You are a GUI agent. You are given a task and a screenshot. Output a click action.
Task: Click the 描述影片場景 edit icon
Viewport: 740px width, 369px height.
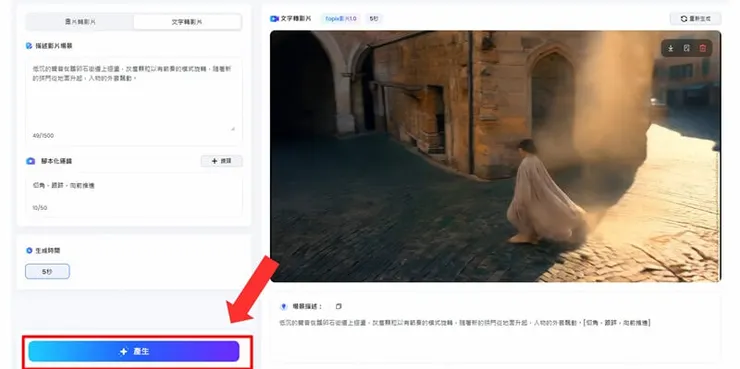[29, 46]
